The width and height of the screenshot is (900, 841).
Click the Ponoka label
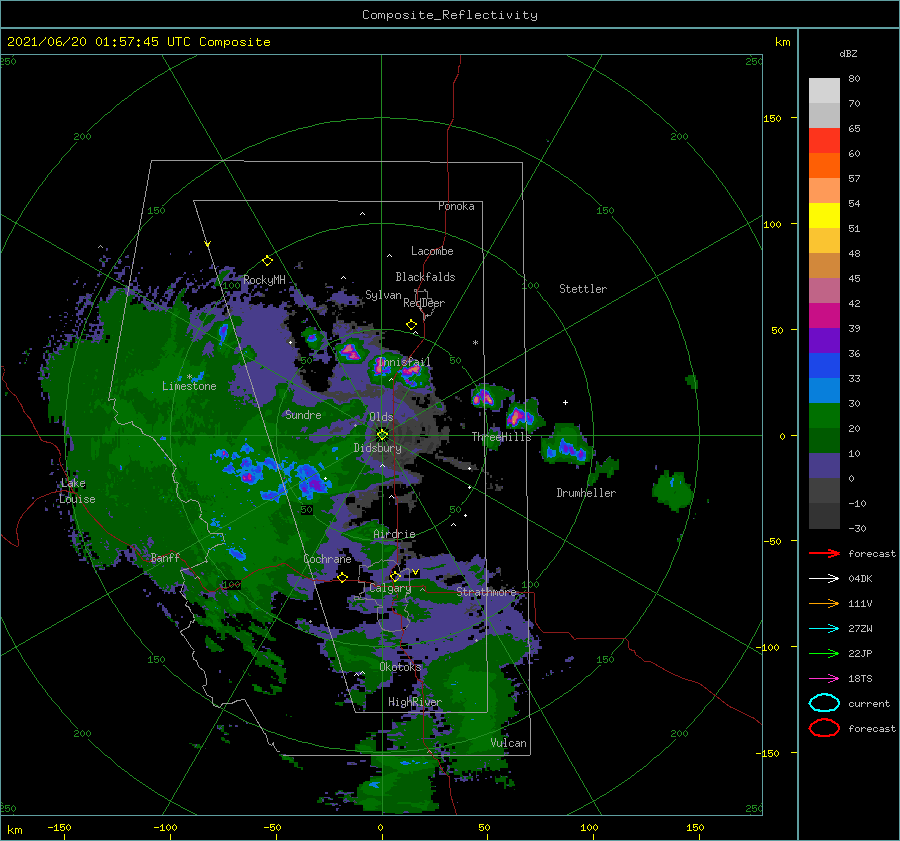[456, 206]
